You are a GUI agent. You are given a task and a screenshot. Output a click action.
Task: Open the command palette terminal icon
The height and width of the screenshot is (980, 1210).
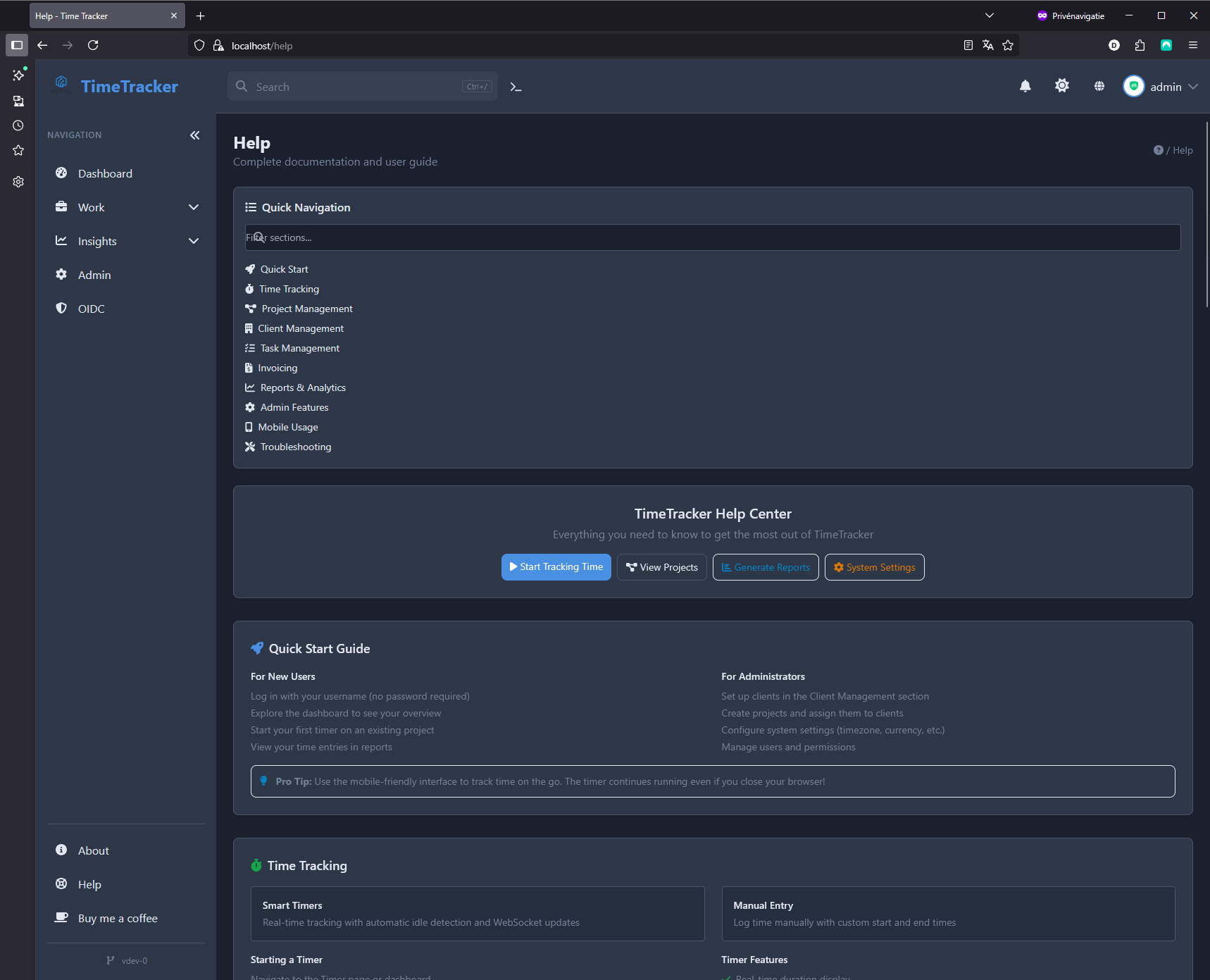[516, 87]
